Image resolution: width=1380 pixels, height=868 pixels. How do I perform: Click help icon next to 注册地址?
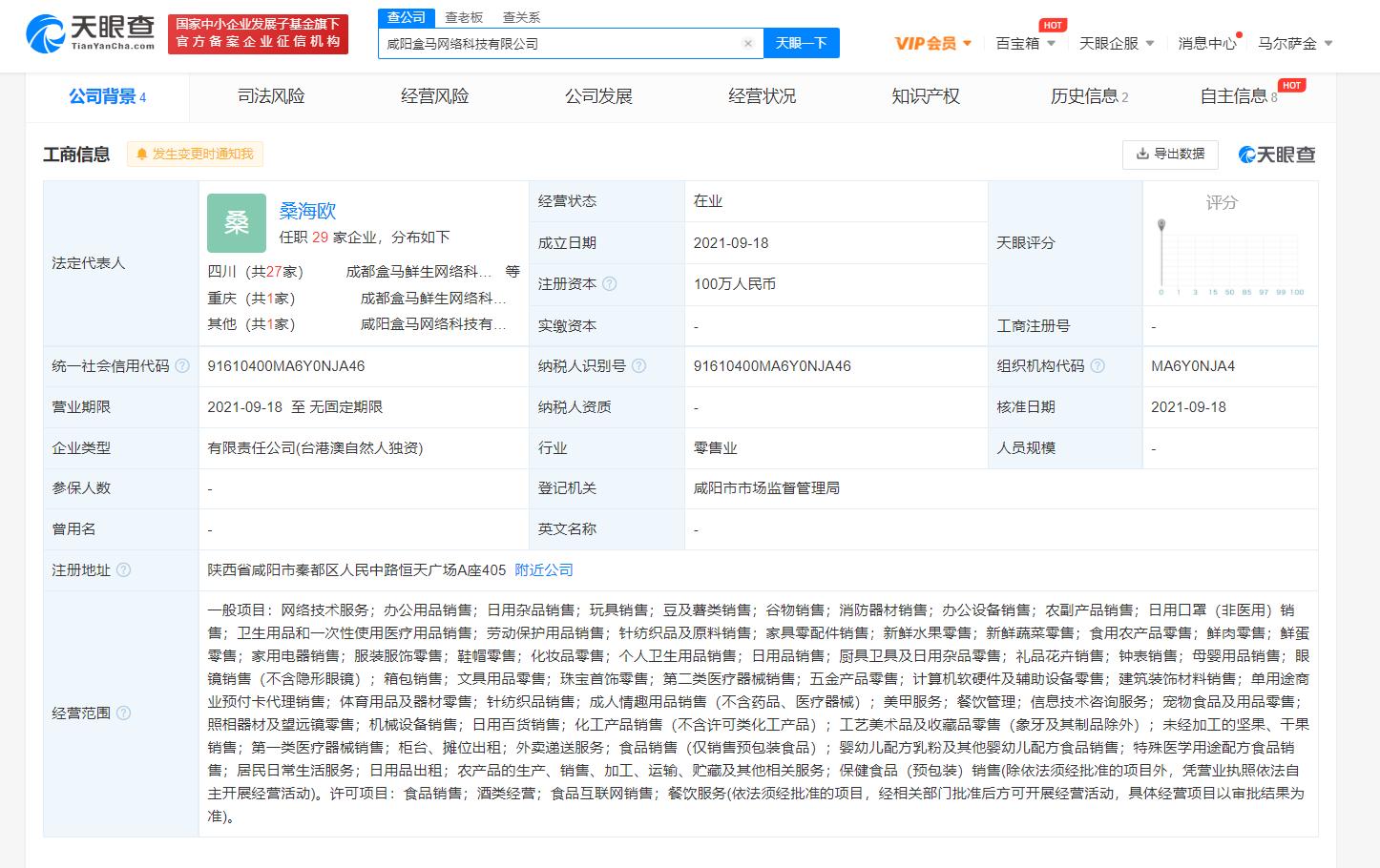pos(123,570)
